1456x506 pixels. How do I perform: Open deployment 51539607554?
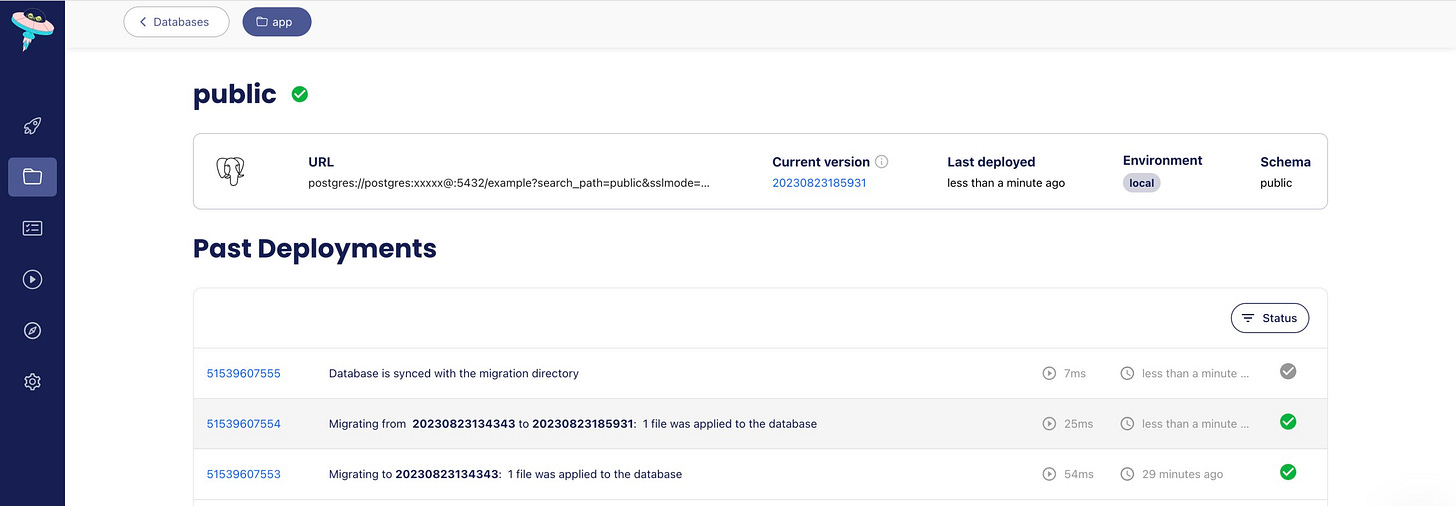click(244, 424)
